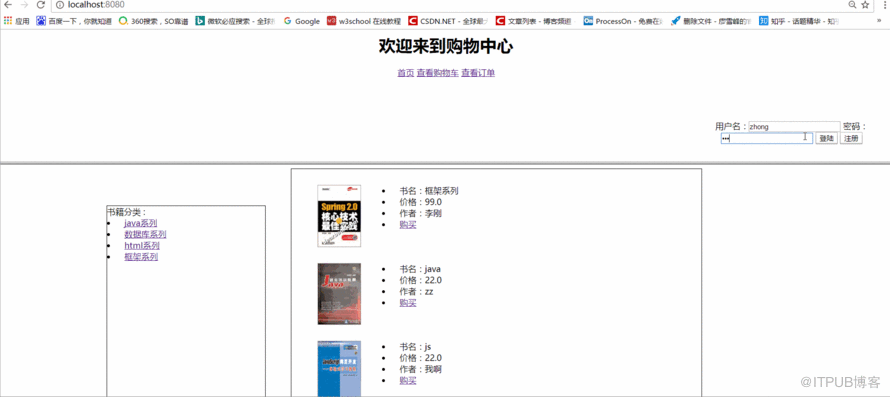Open the 知乎 话题精华 bookmark

click(799, 21)
